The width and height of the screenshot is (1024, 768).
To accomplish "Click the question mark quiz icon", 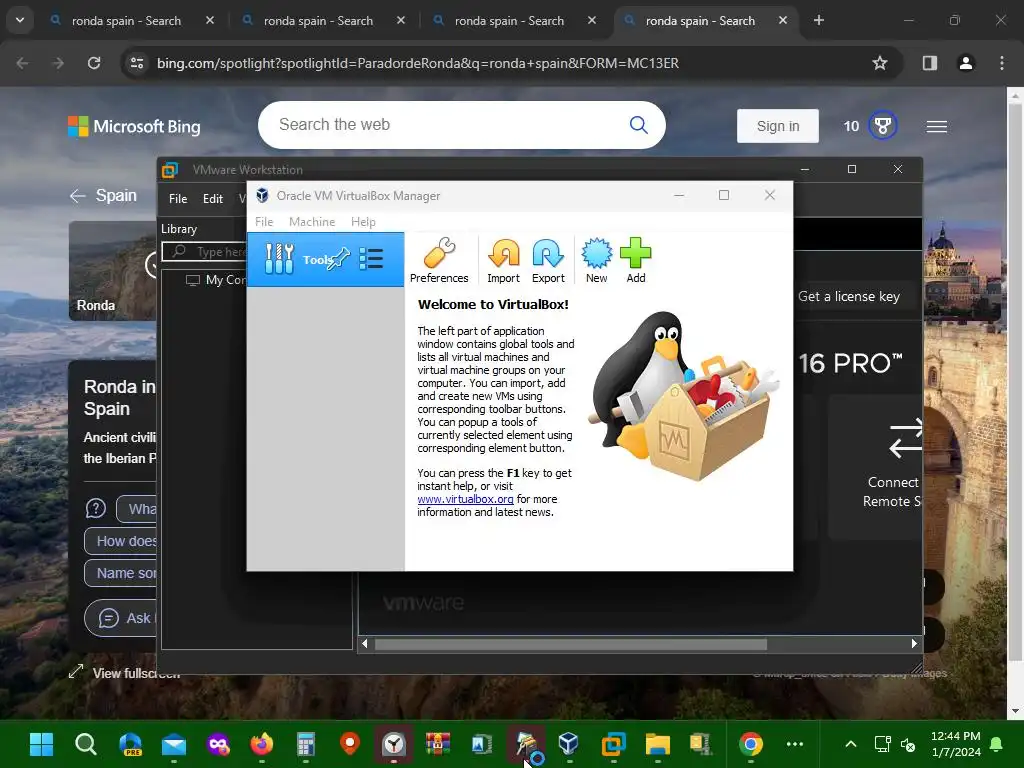I will (x=96, y=508).
